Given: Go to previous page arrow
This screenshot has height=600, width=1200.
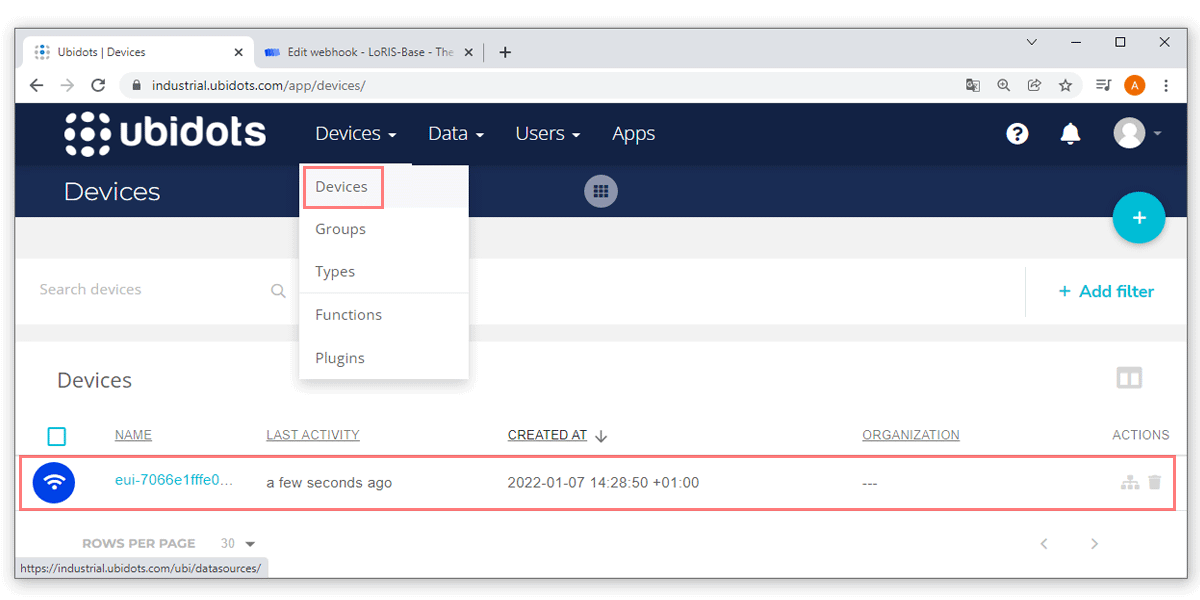Looking at the screenshot, I should [1044, 544].
